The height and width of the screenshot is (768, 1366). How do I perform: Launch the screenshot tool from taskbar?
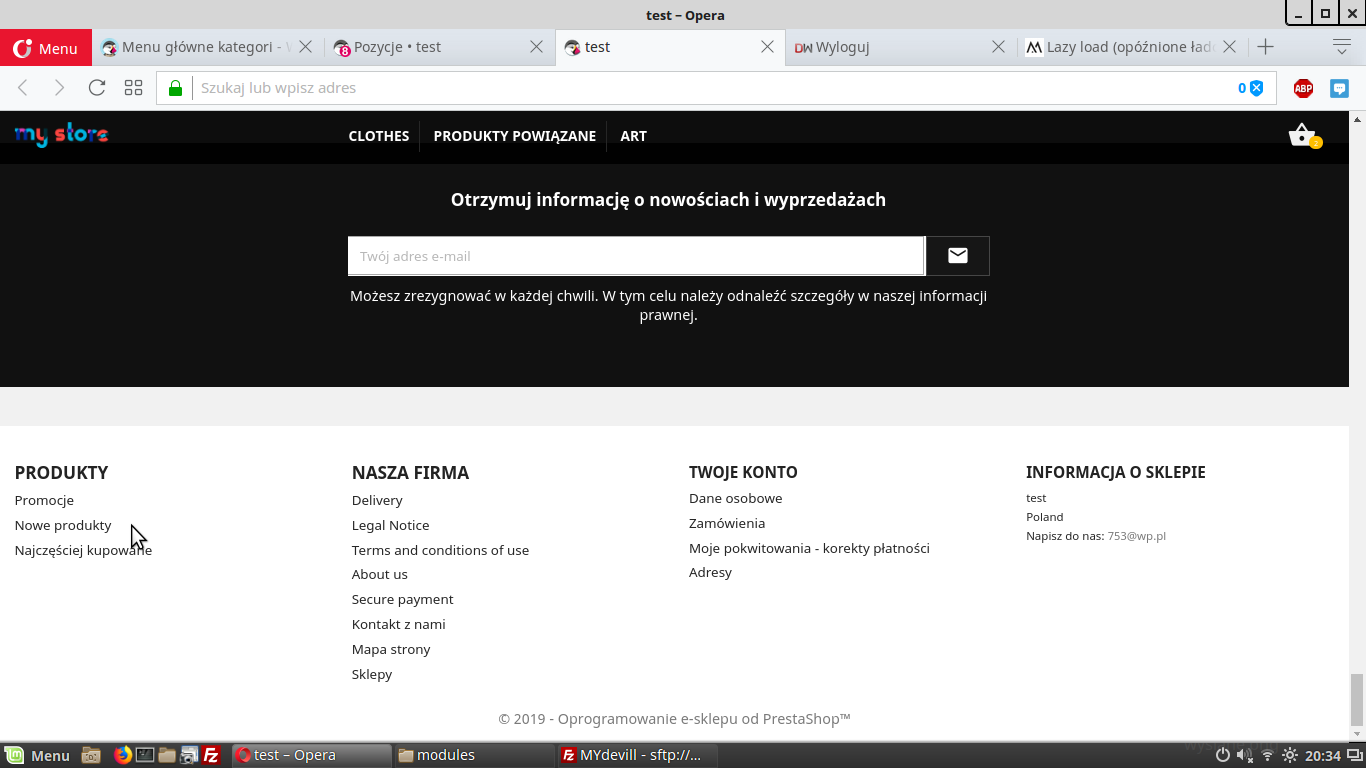pos(189,755)
